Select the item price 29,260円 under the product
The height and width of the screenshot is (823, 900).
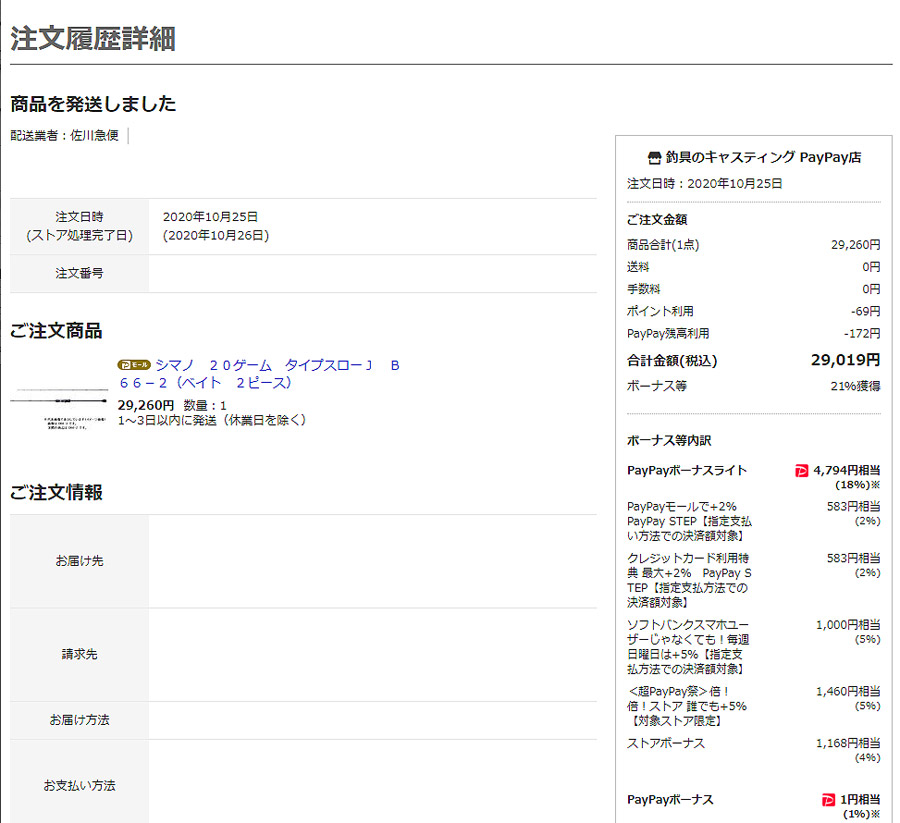(x=146, y=405)
